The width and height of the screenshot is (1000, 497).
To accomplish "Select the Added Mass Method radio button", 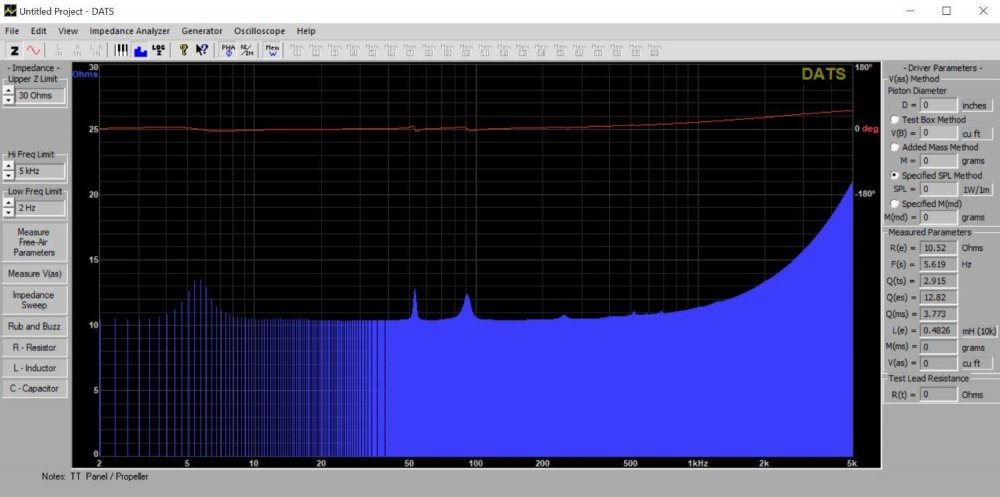I will pyautogui.click(x=894, y=147).
